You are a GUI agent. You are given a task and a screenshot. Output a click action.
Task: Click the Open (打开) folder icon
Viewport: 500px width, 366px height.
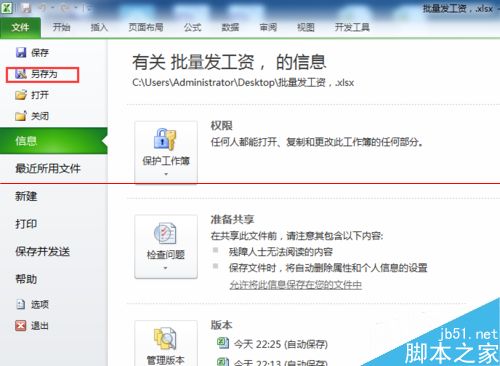(21, 95)
